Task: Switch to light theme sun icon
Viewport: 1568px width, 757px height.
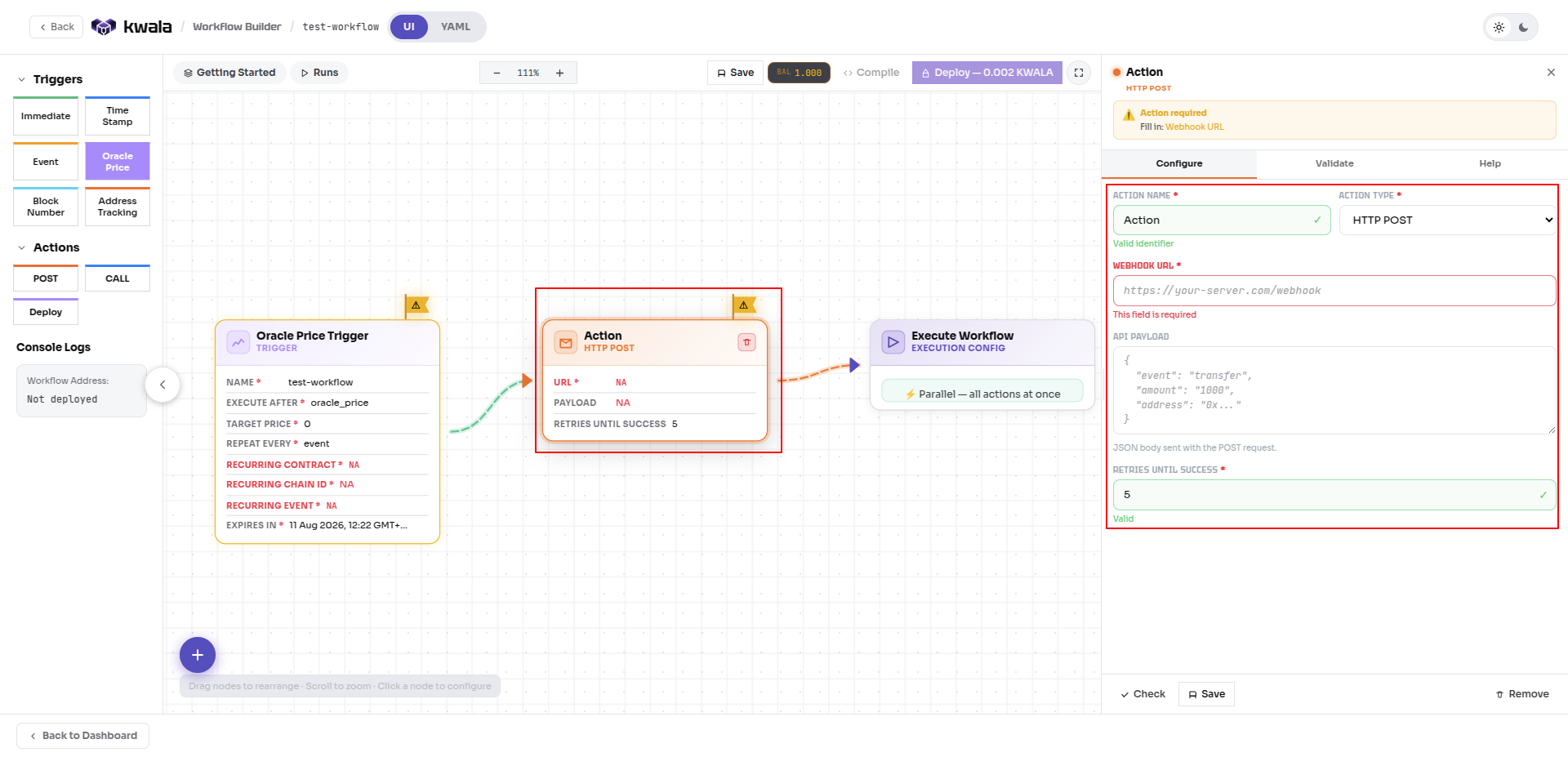Action: [1499, 27]
